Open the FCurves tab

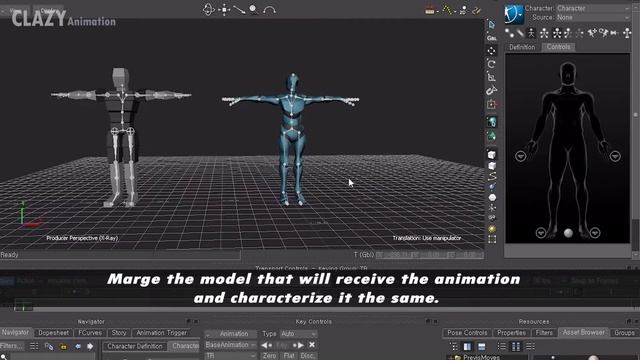click(x=90, y=333)
